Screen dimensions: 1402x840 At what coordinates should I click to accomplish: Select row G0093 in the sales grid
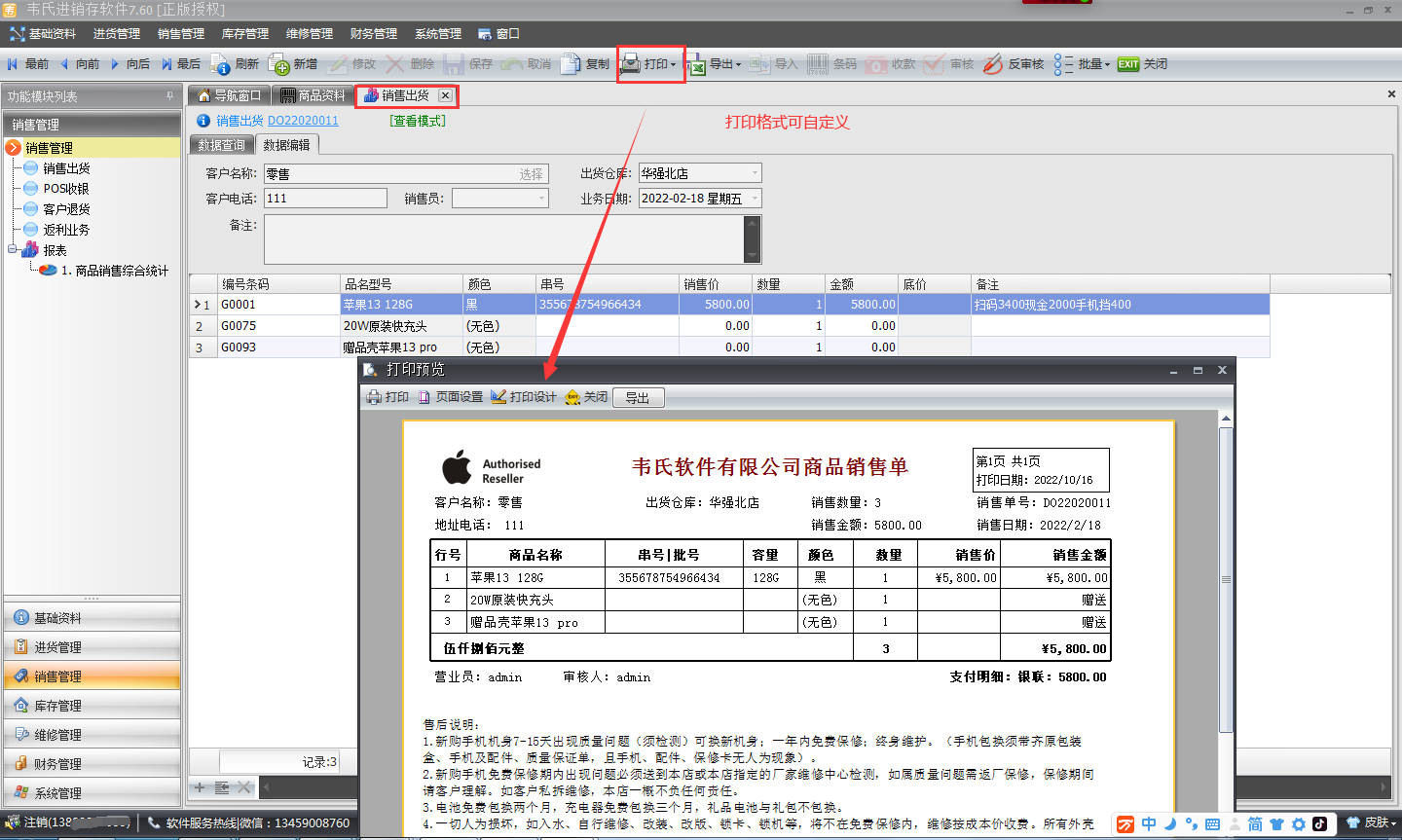click(729, 347)
